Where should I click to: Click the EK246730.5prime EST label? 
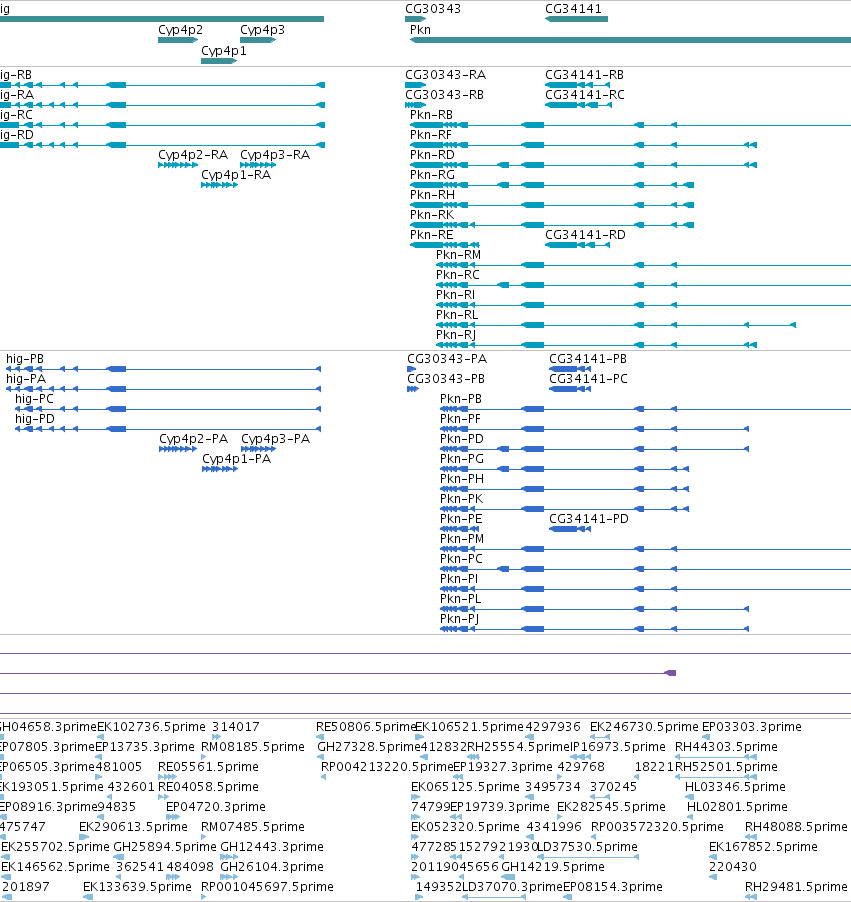coord(644,727)
